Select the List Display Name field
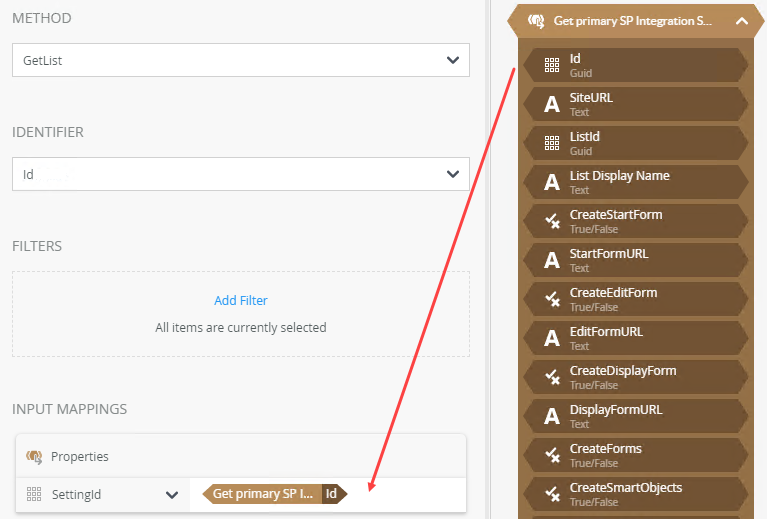Screen dimensions: 767x519 pyautogui.click(x=636, y=182)
